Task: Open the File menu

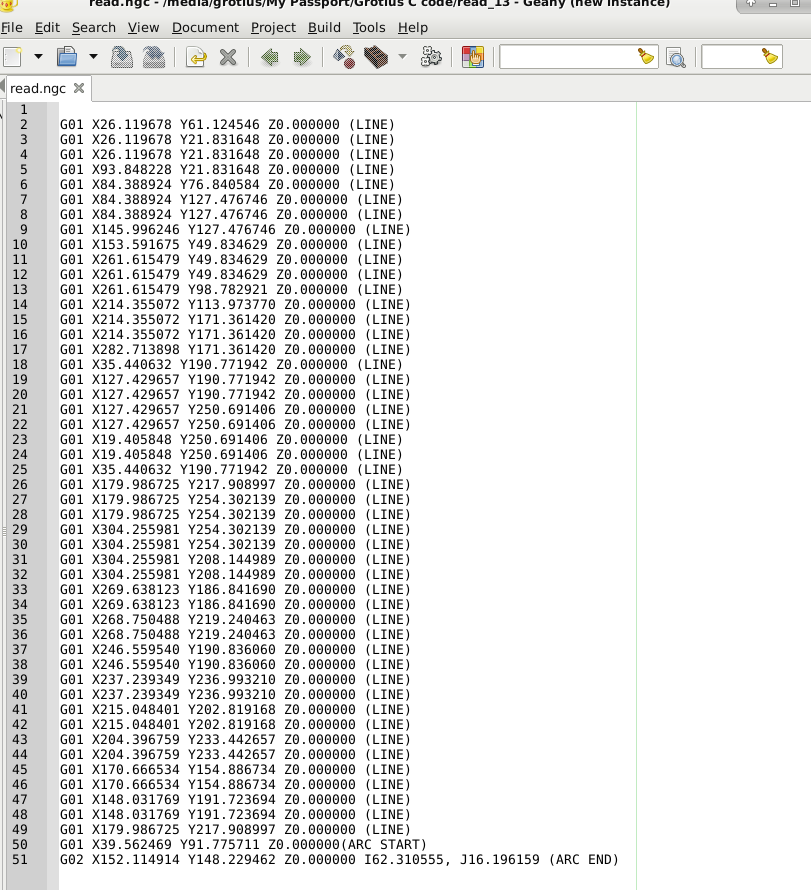Action: coord(12,27)
